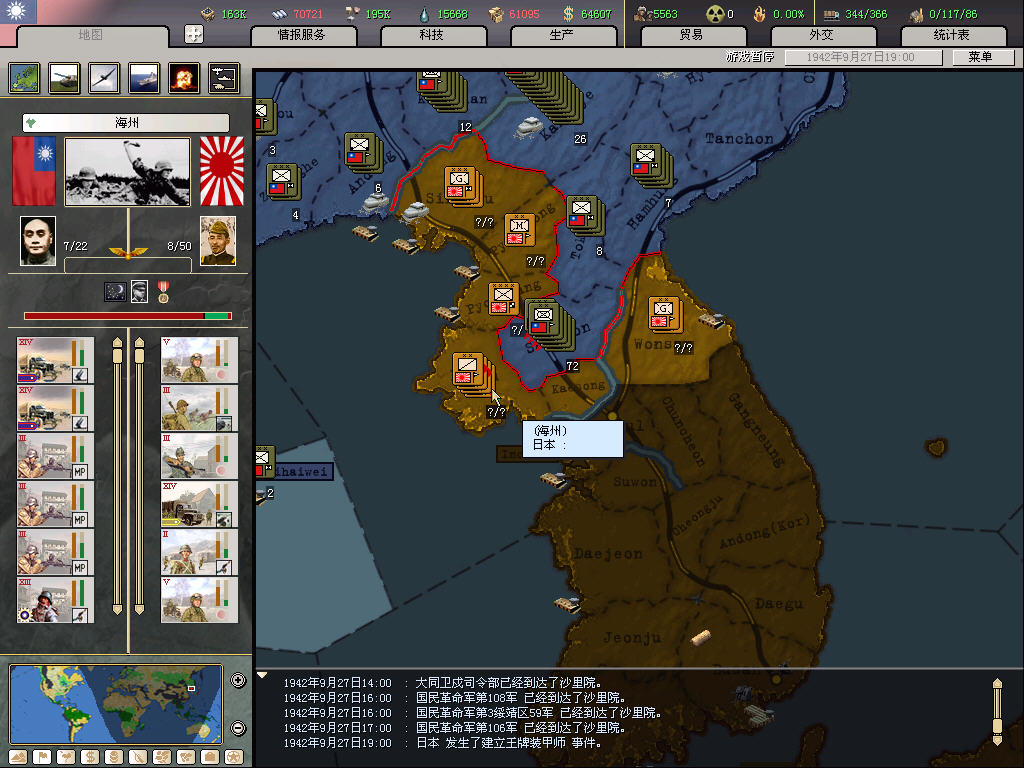
Task: Click the message log scrollbar
Action: point(997,712)
